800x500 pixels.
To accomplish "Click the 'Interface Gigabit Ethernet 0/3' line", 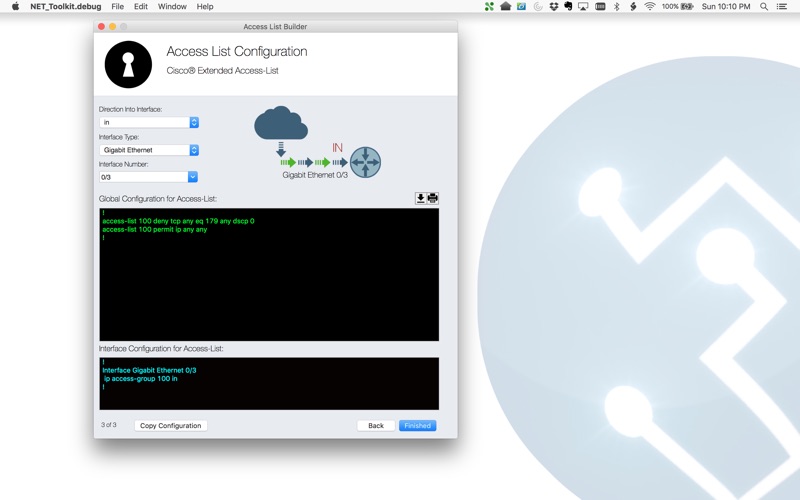I will click(149, 370).
